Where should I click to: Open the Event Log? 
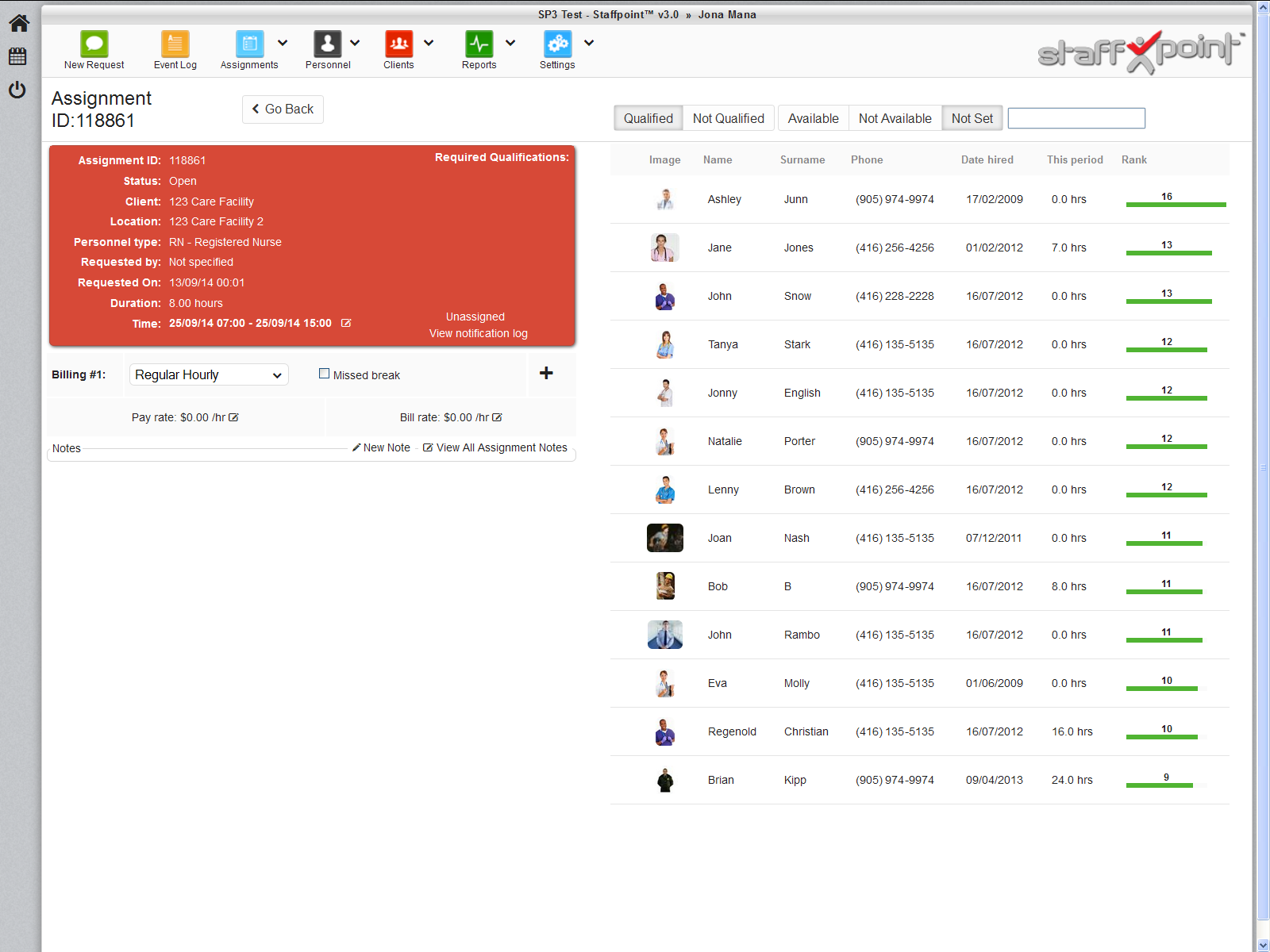click(x=175, y=49)
